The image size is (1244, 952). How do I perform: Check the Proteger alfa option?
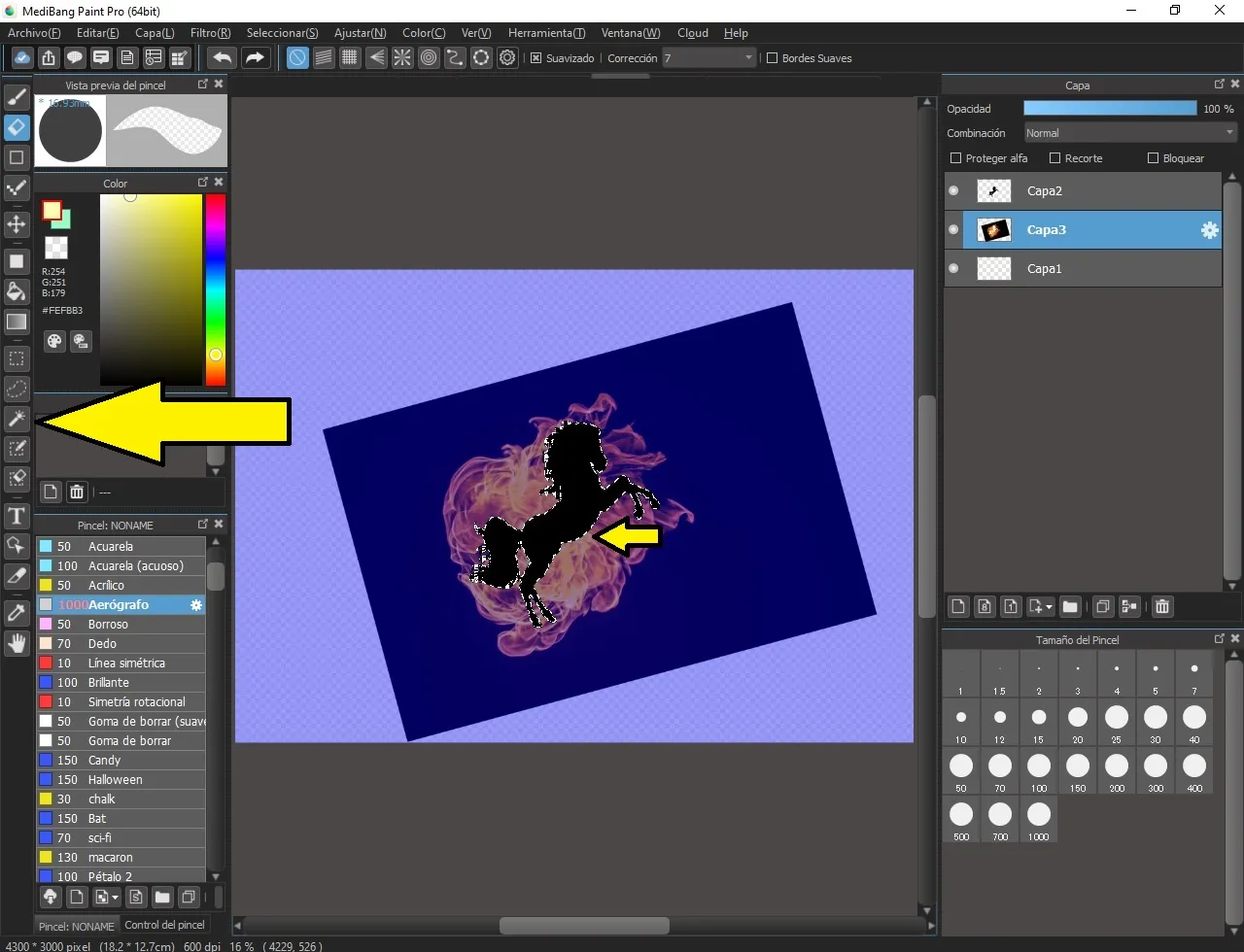[955, 158]
